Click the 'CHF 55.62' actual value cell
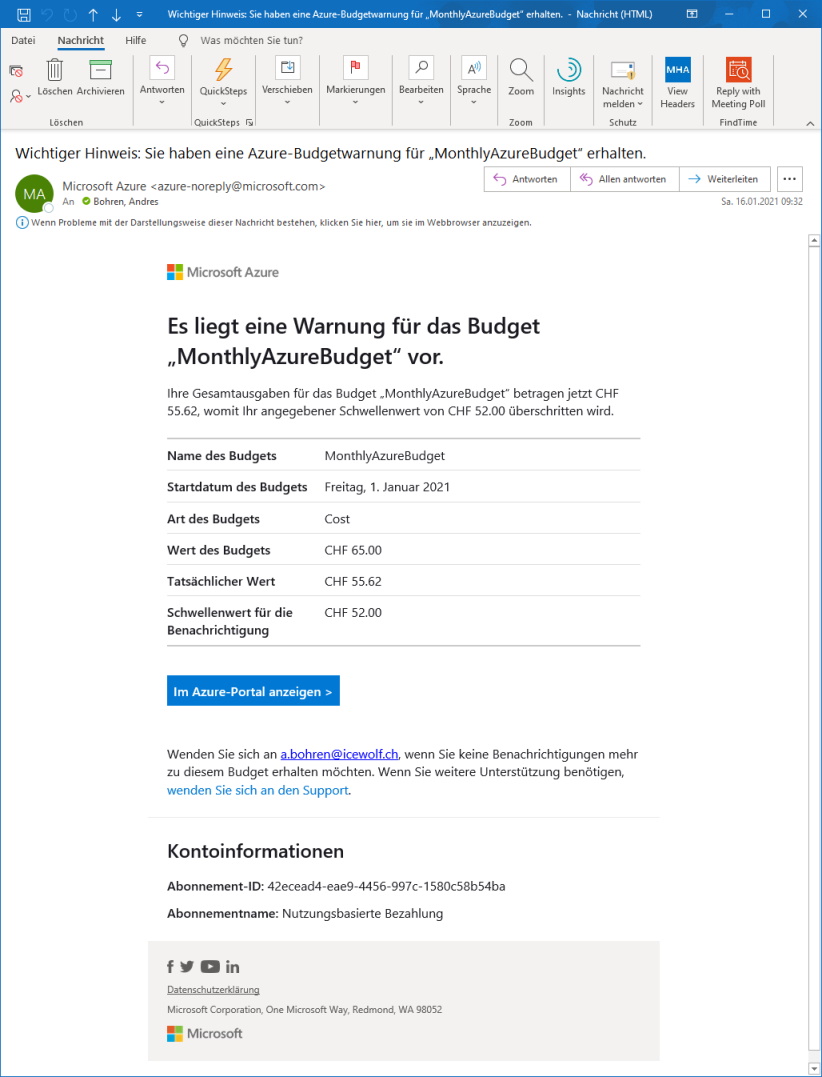Image resolution: width=822 pixels, height=1077 pixels. [x=353, y=582]
